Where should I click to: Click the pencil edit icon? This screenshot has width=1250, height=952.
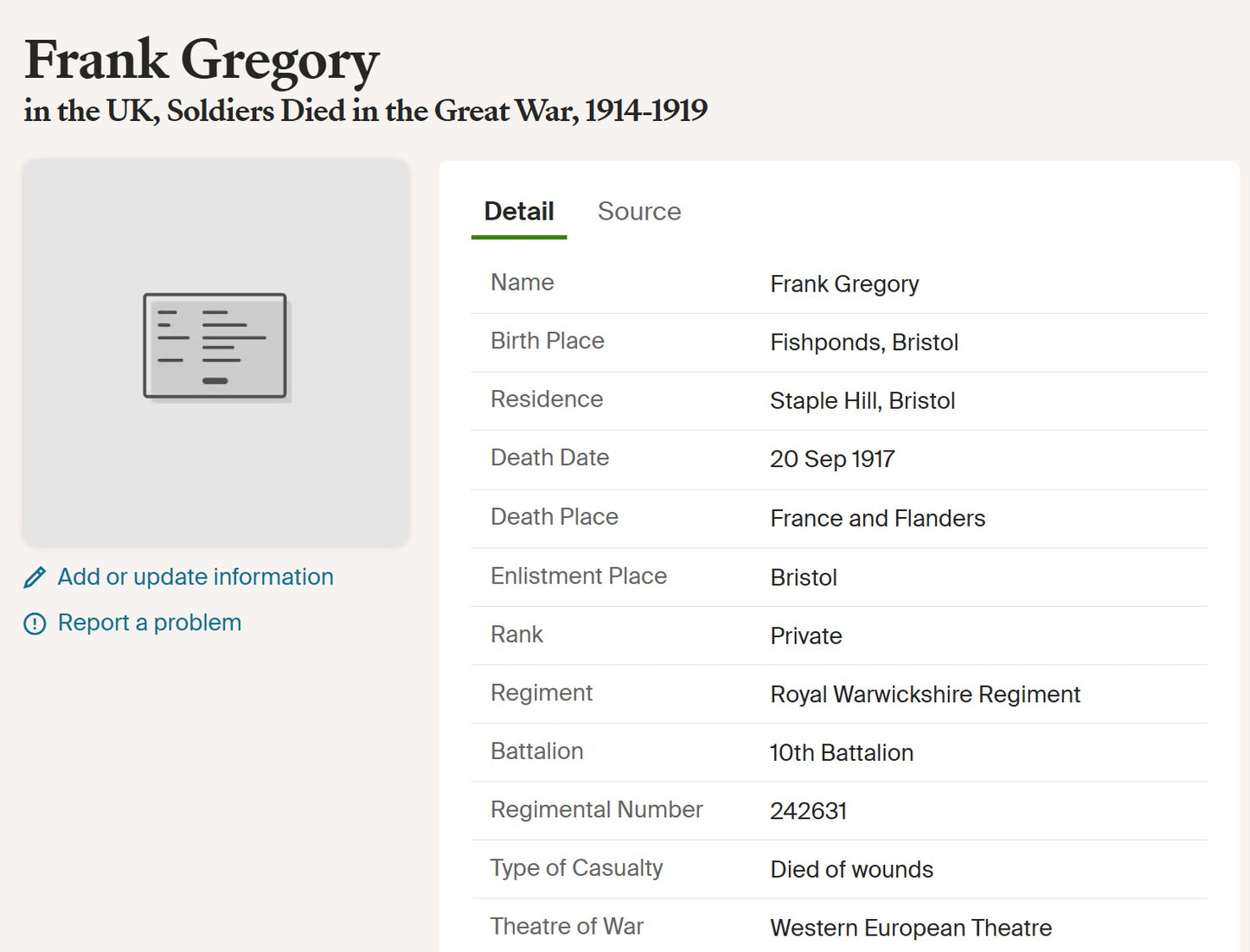pos(34,576)
